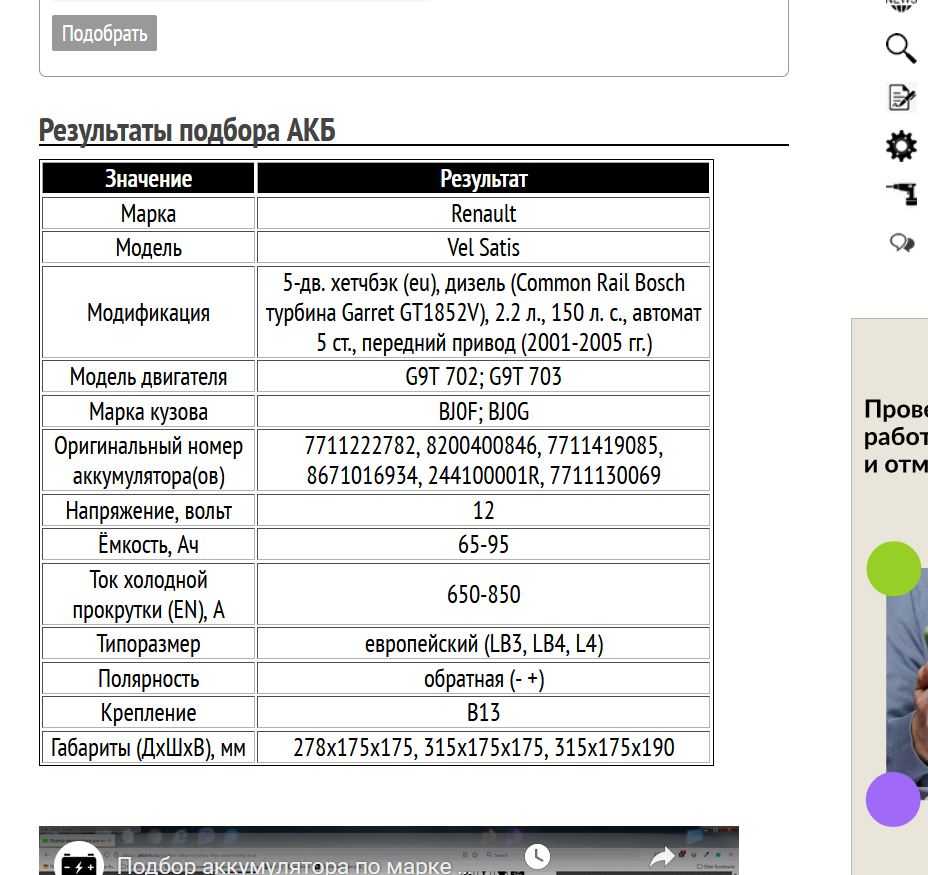Click the document with pencil icon

click(x=901, y=97)
